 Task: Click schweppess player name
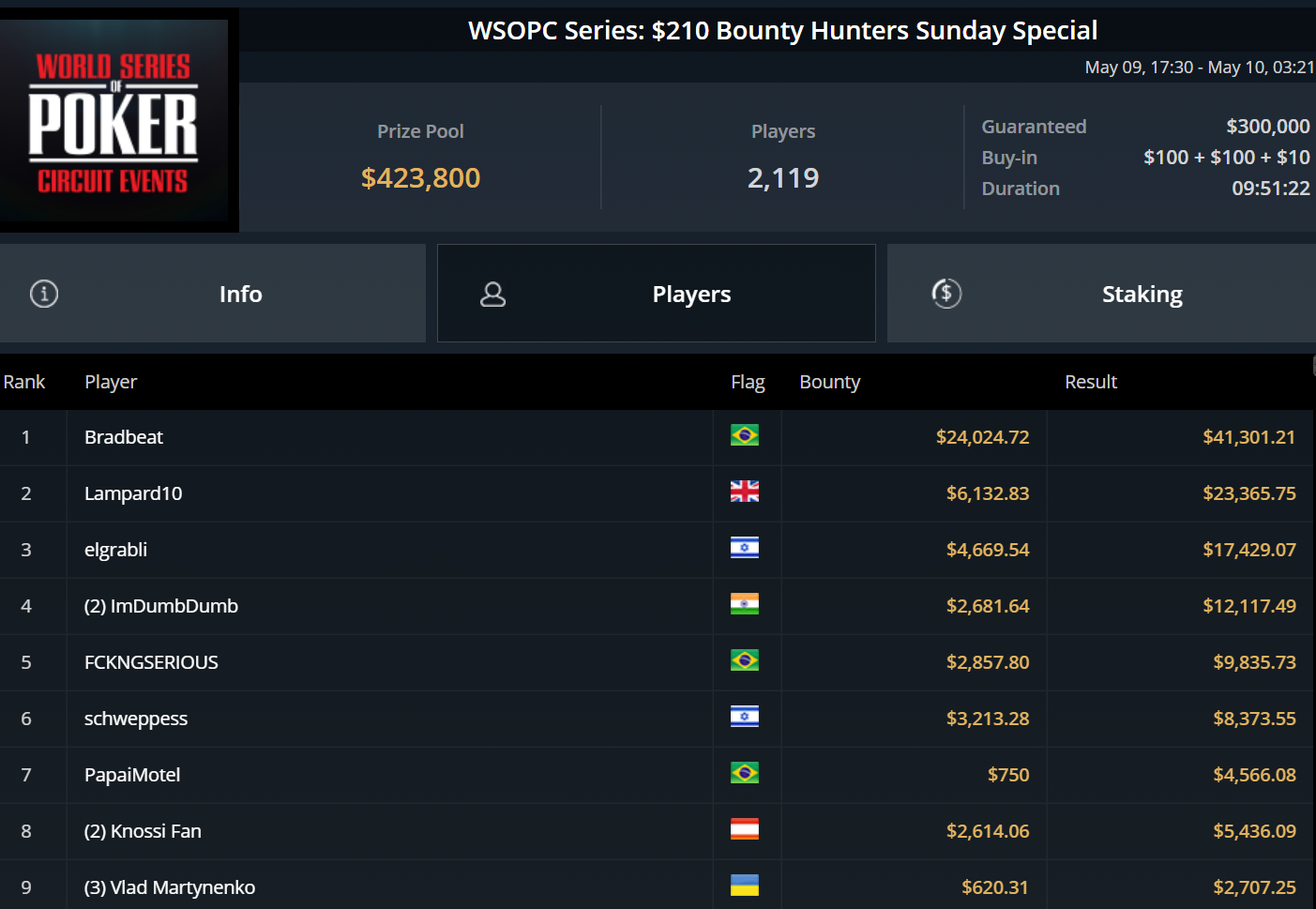point(136,719)
